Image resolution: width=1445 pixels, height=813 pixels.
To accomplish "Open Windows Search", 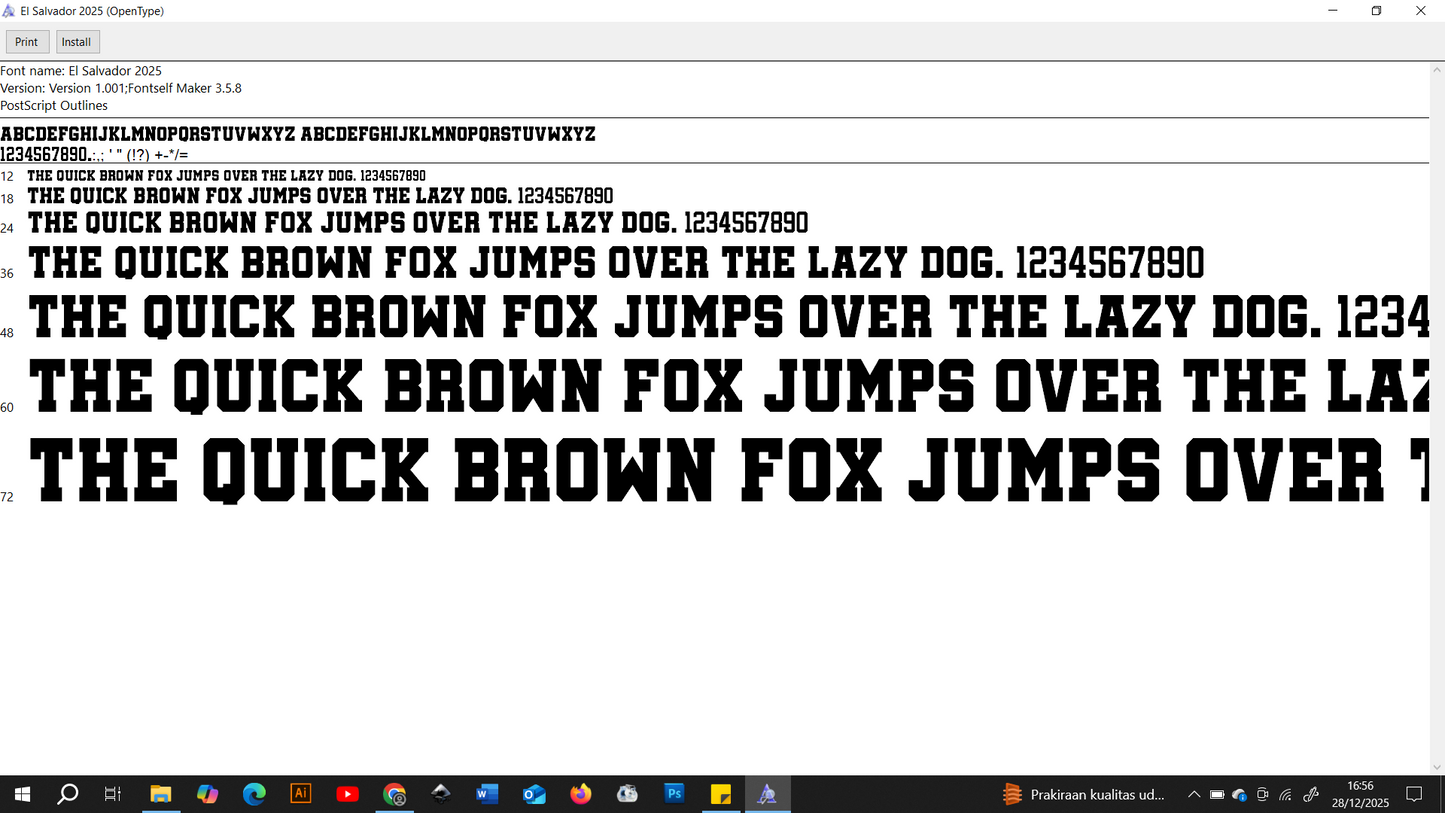I will coord(67,794).
